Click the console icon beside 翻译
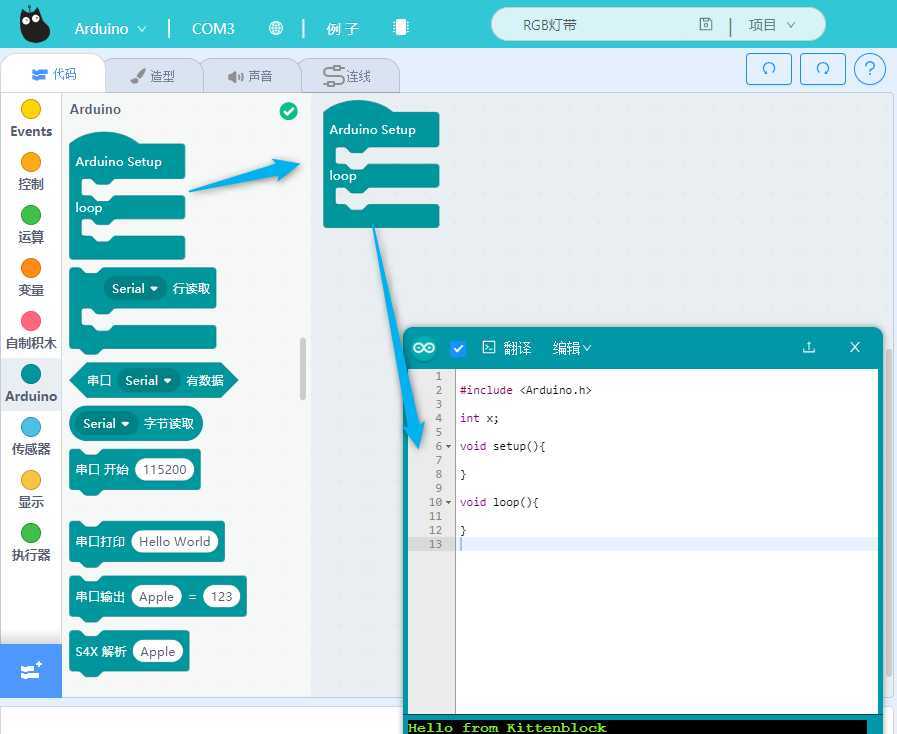The height and width of the screenshot is (734, 897). pyautogui.click(x=489, y=347)
